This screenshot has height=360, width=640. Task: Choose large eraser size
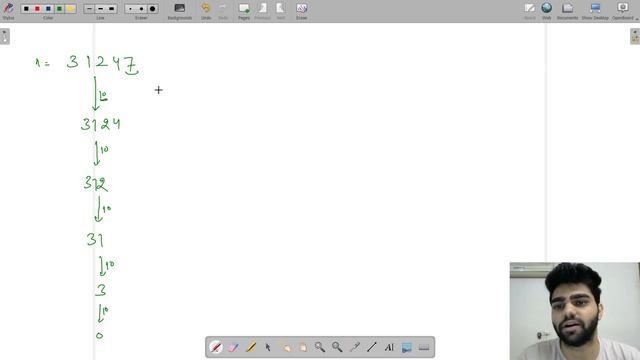[152, 9]
